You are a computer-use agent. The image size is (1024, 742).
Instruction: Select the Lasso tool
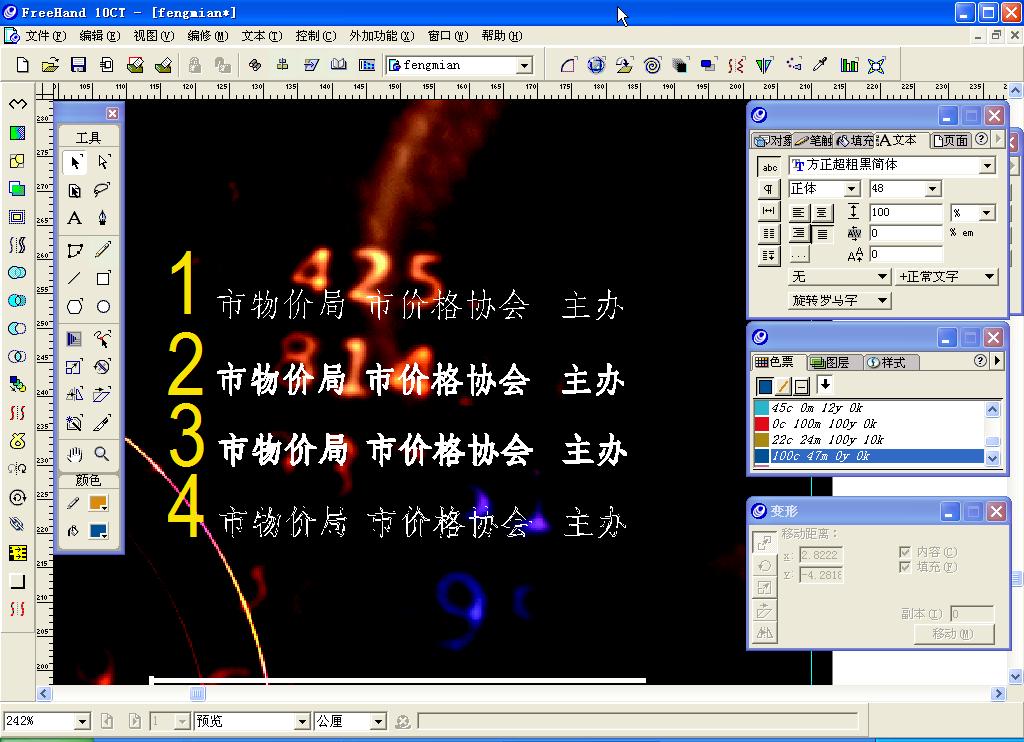click(x=103, y=190)
